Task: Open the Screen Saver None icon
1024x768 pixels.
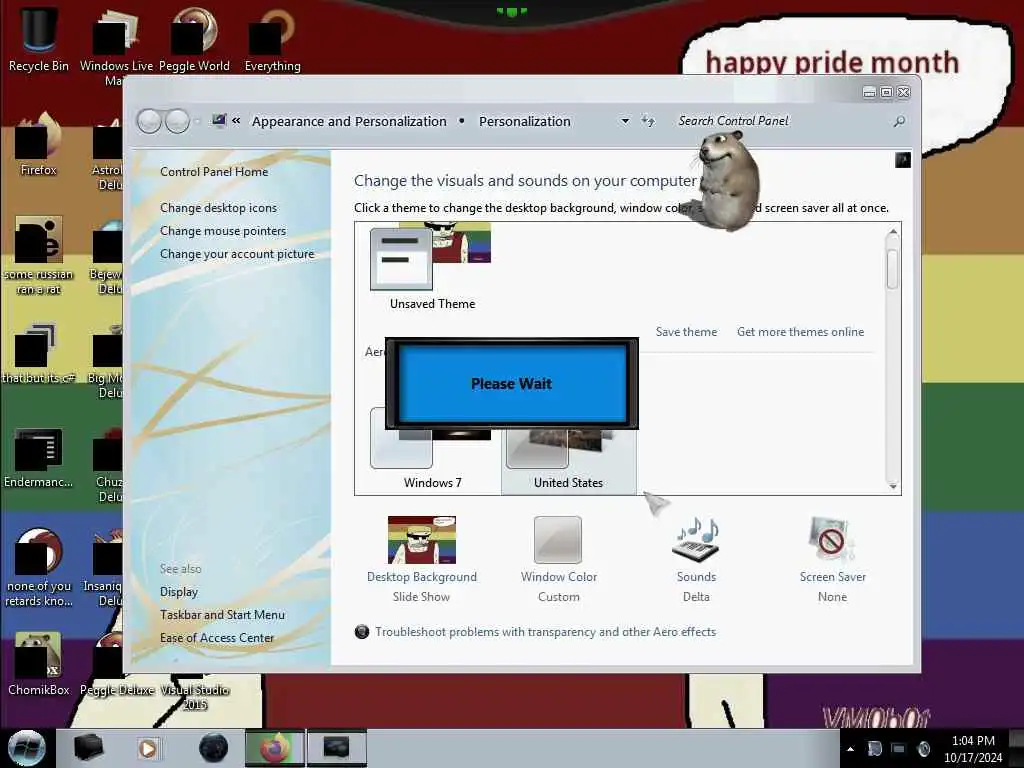Action: coord(831,540)
